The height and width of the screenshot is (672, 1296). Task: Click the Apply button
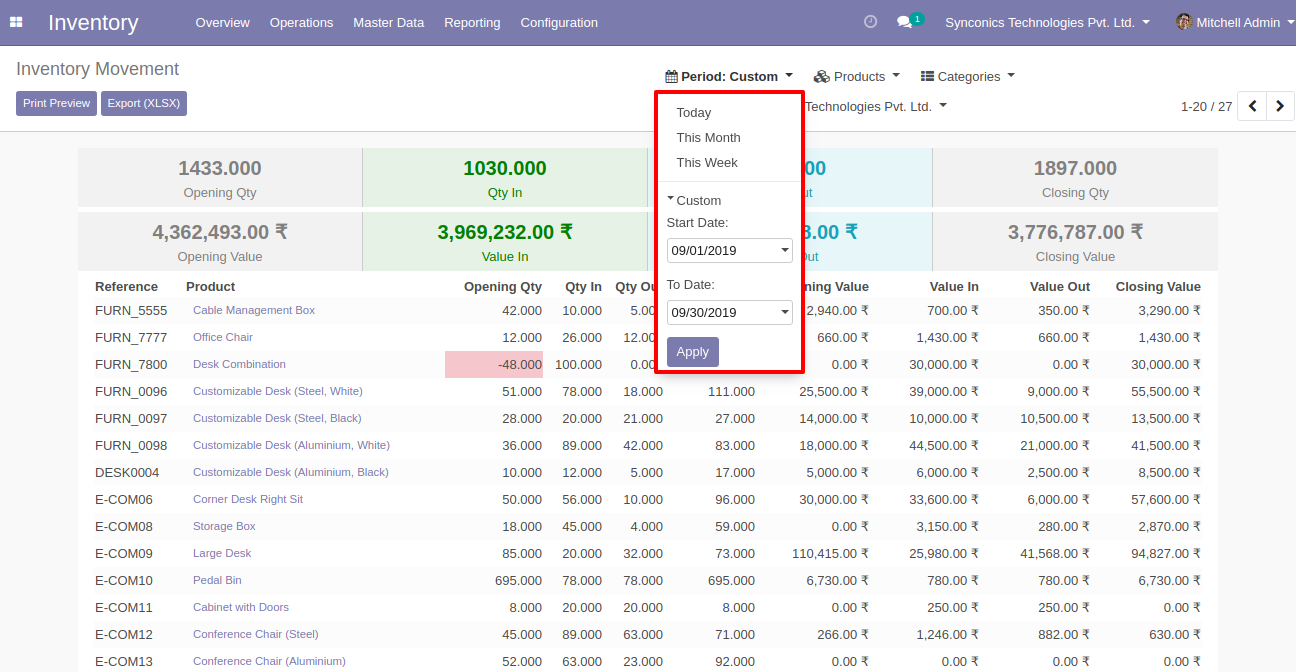[692, 352]
